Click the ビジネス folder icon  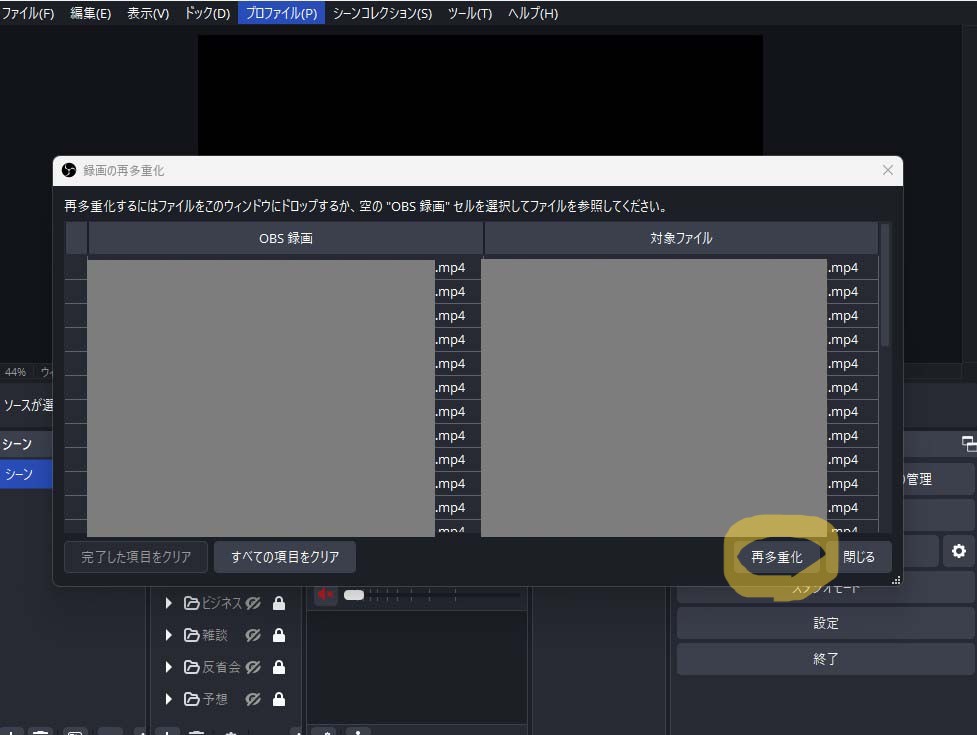(191, 603)
